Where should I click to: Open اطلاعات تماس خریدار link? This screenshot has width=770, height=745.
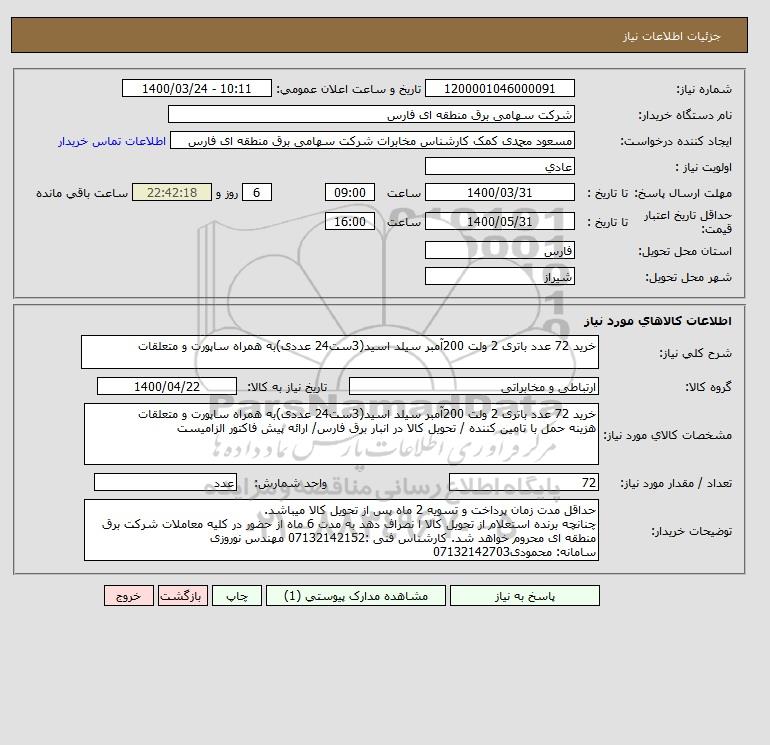coord(112,141)
